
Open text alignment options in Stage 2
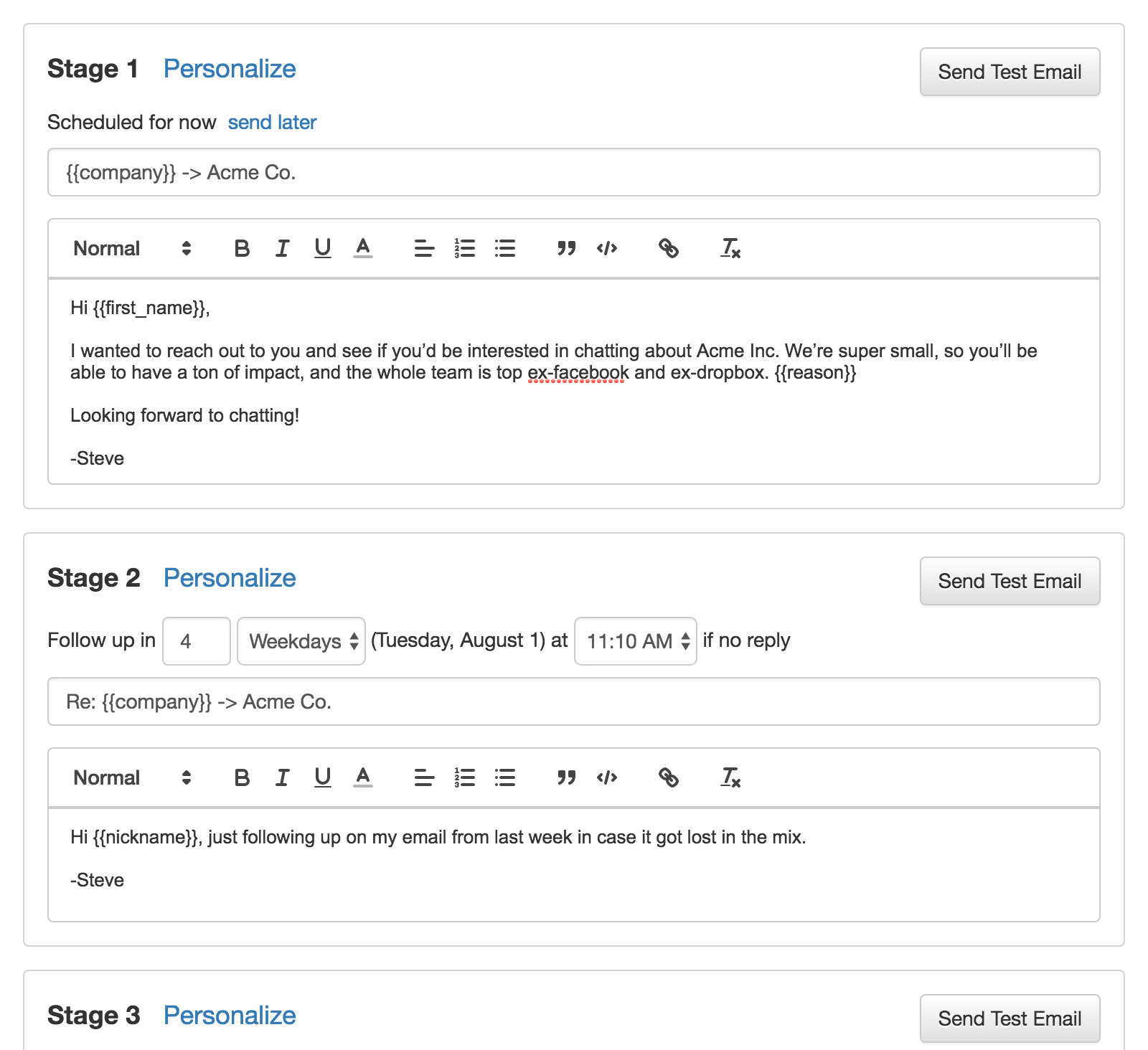424,777
